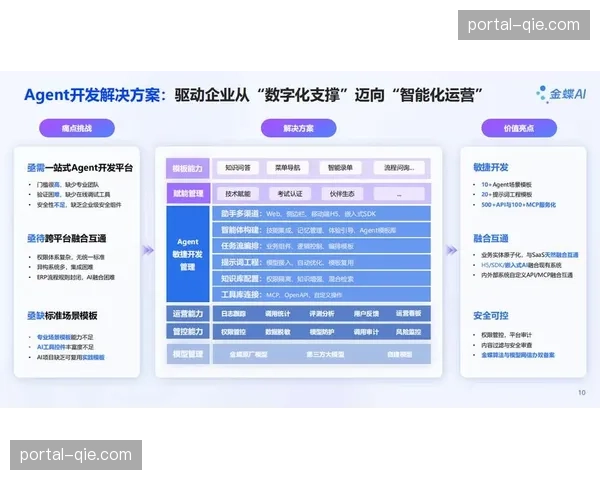Click the double-arrow icon after the left panel
The image size is (600, 480).
pyautogui.click(x=148, y=250)
